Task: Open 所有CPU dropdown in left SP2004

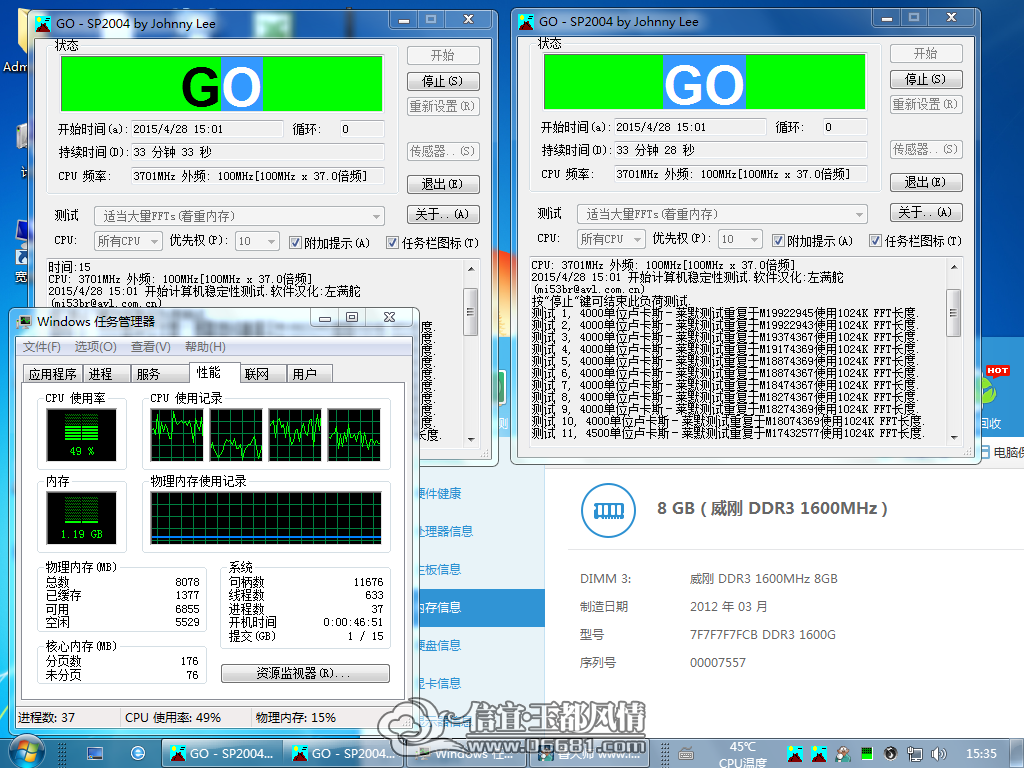Action: [x=128, y=242]
